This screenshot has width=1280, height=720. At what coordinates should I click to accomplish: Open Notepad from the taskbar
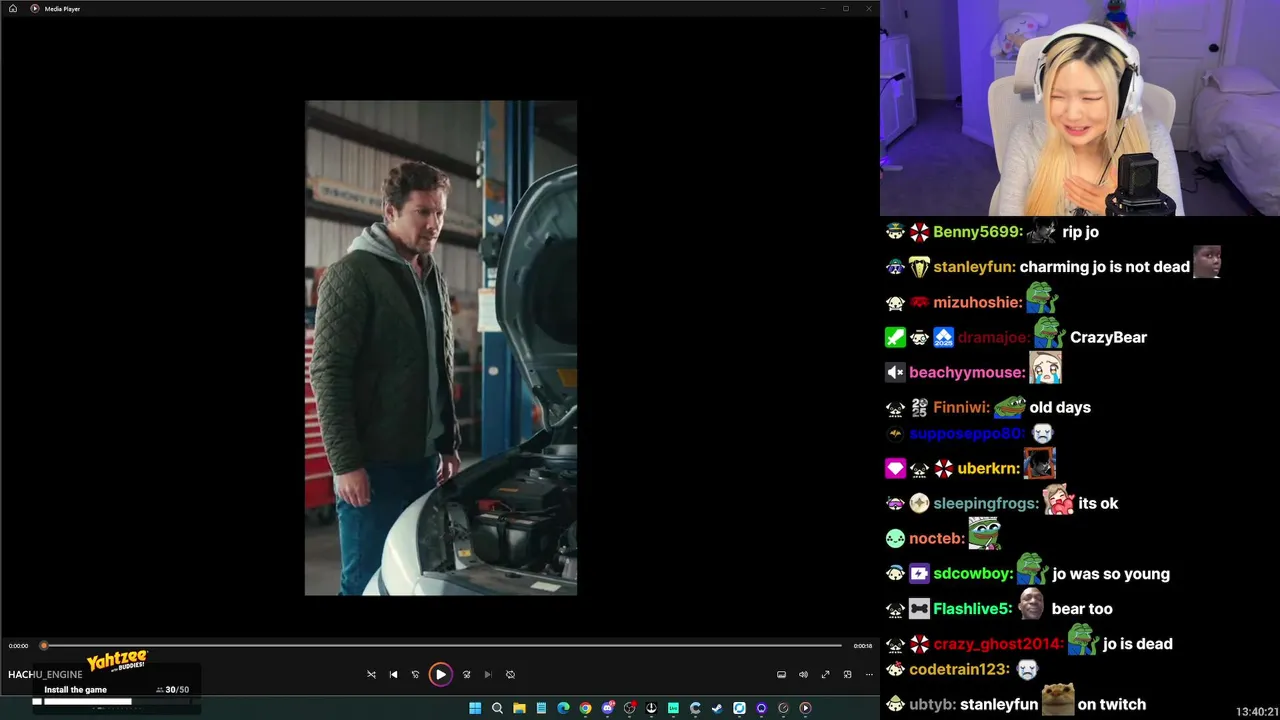pos(541,708)
